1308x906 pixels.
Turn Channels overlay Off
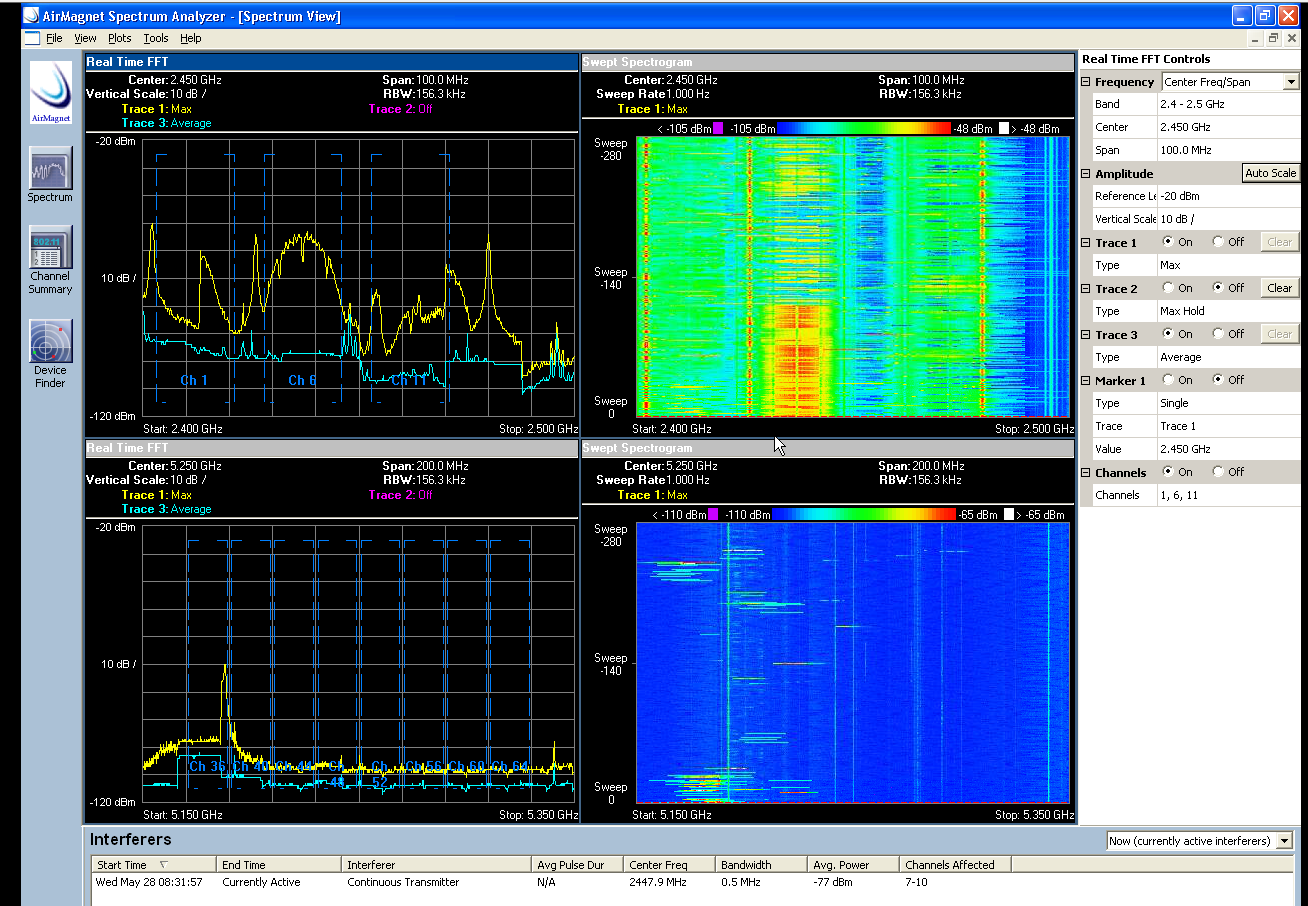1217,472
